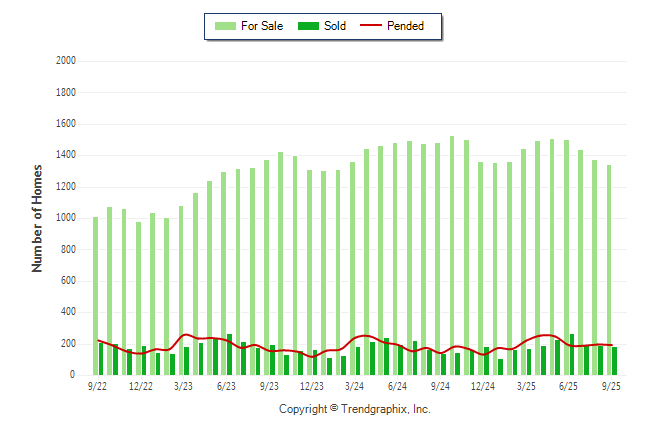Select the first For Sale bar at 9/22

pyautogui.click(x=95, y=290)
